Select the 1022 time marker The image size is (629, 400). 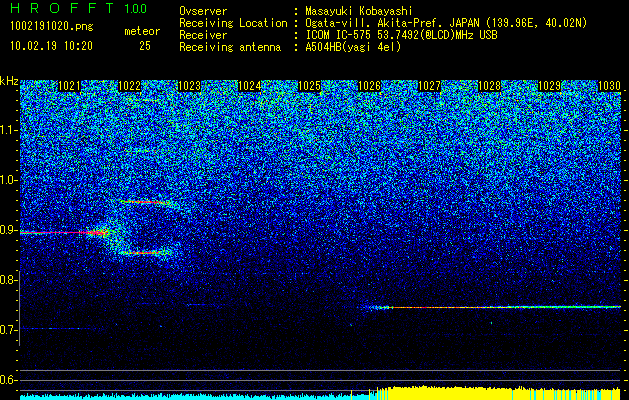click(x=130, y=86)
